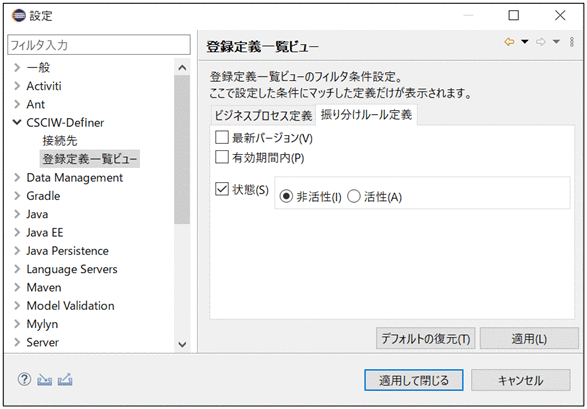Expand the Mylyn tree node
Image resolution: width=587 pixels, height=409 pixels.
click(x=17, y=324)
